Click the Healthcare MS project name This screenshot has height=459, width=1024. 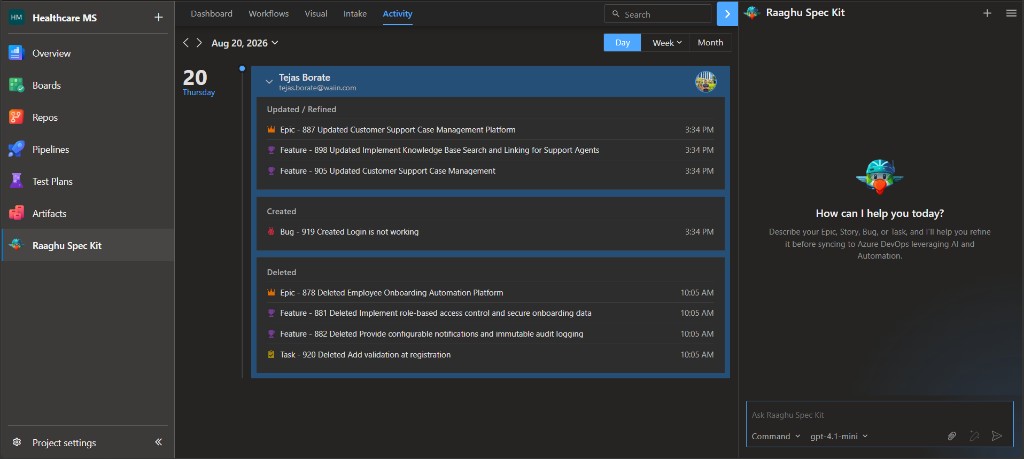[65, 18]
